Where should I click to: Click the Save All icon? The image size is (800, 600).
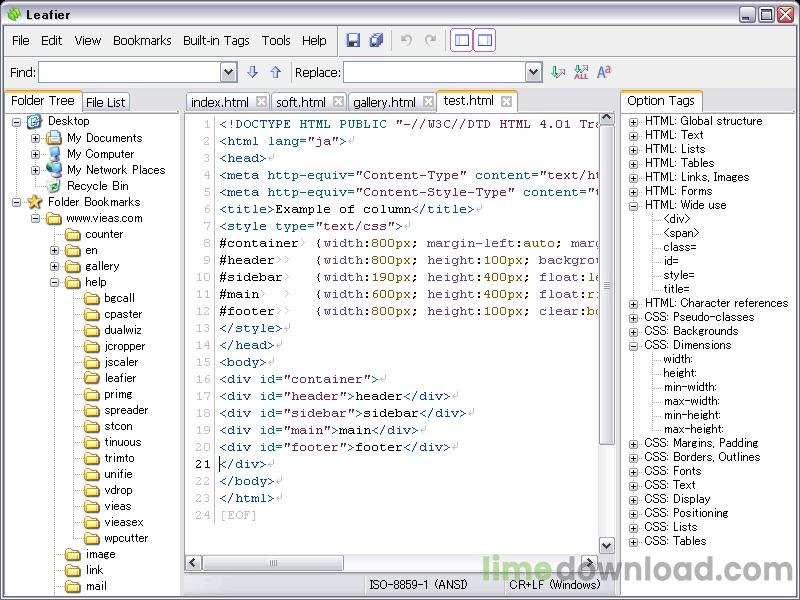coord(376,41)
